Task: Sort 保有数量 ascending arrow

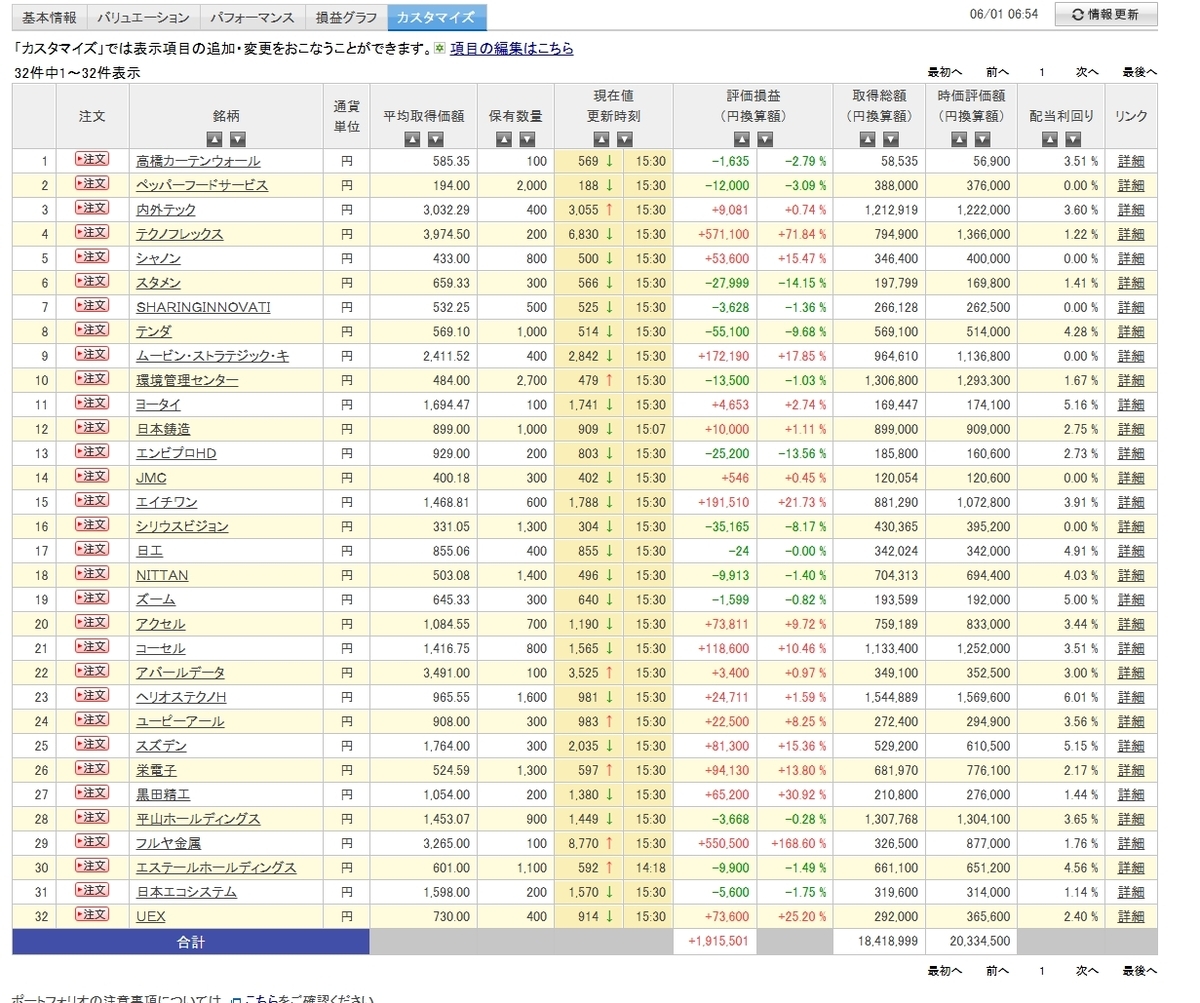Action: pos(504,140)
